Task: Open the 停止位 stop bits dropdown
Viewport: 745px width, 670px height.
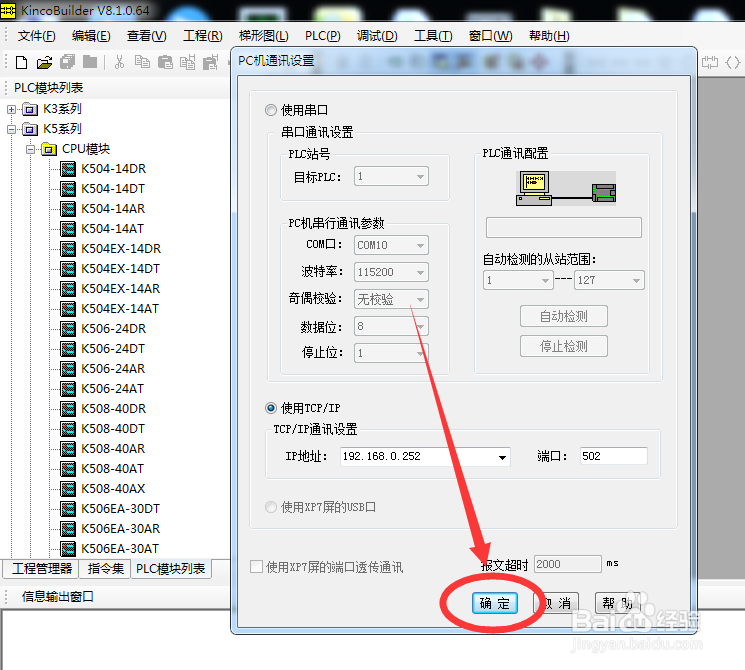Action: click(391, 353)
